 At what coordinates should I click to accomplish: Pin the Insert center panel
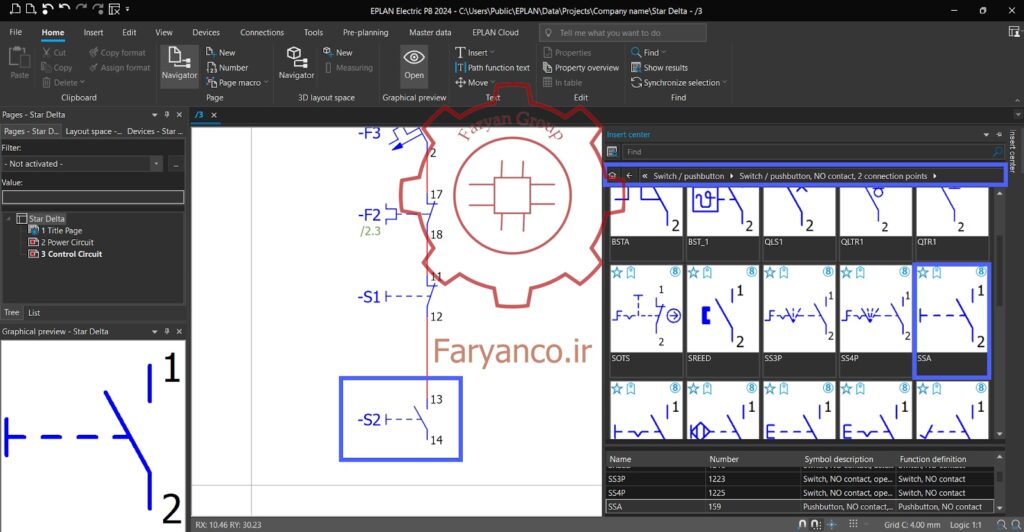click(x=999, y=134)
